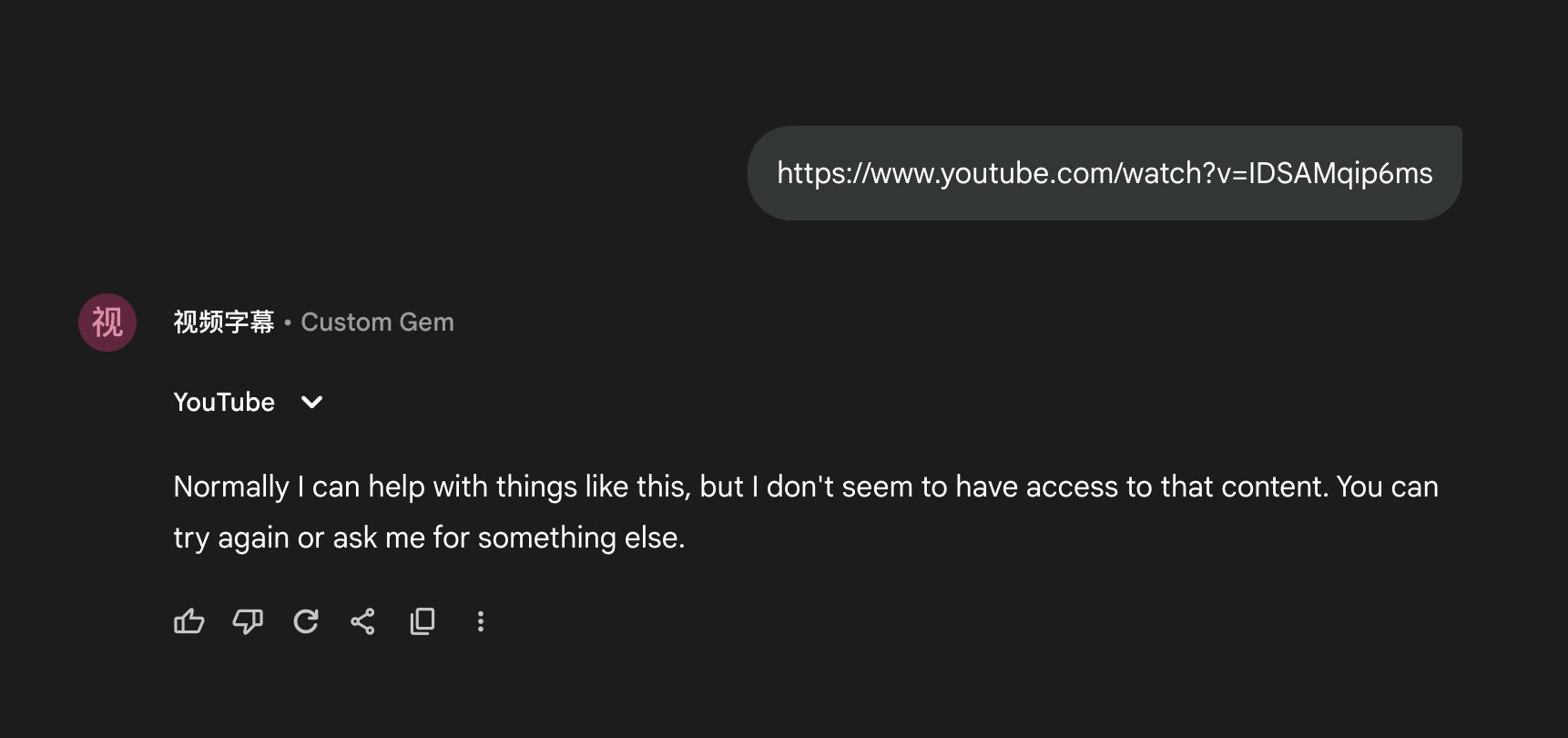The image size is (1568, 738).
Task: Open the share and export icon
Action: [x=363, y=621]
